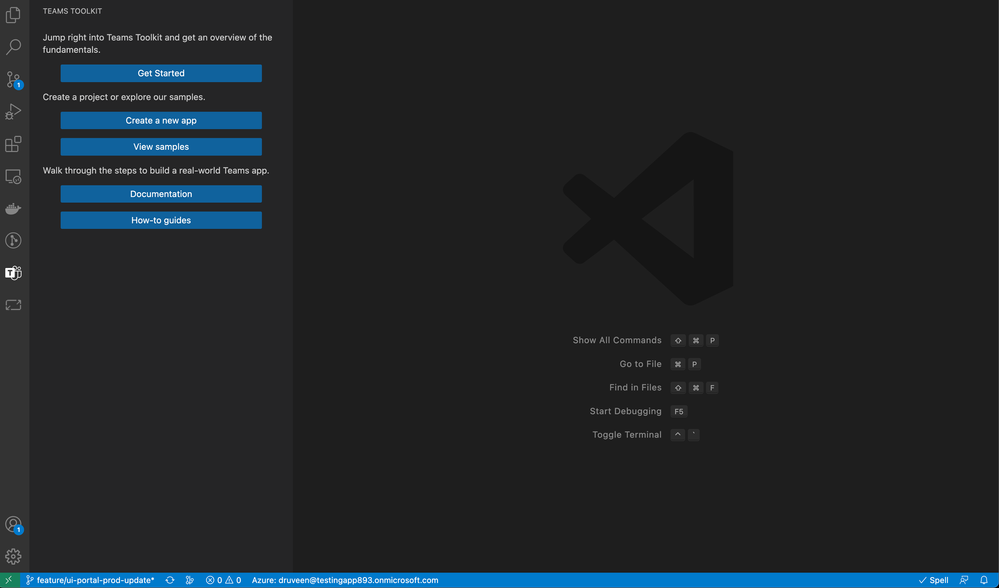Open Run and Debug view
Image resolution: width=999 pixels, height=588 pixels.
pos(13,111)
